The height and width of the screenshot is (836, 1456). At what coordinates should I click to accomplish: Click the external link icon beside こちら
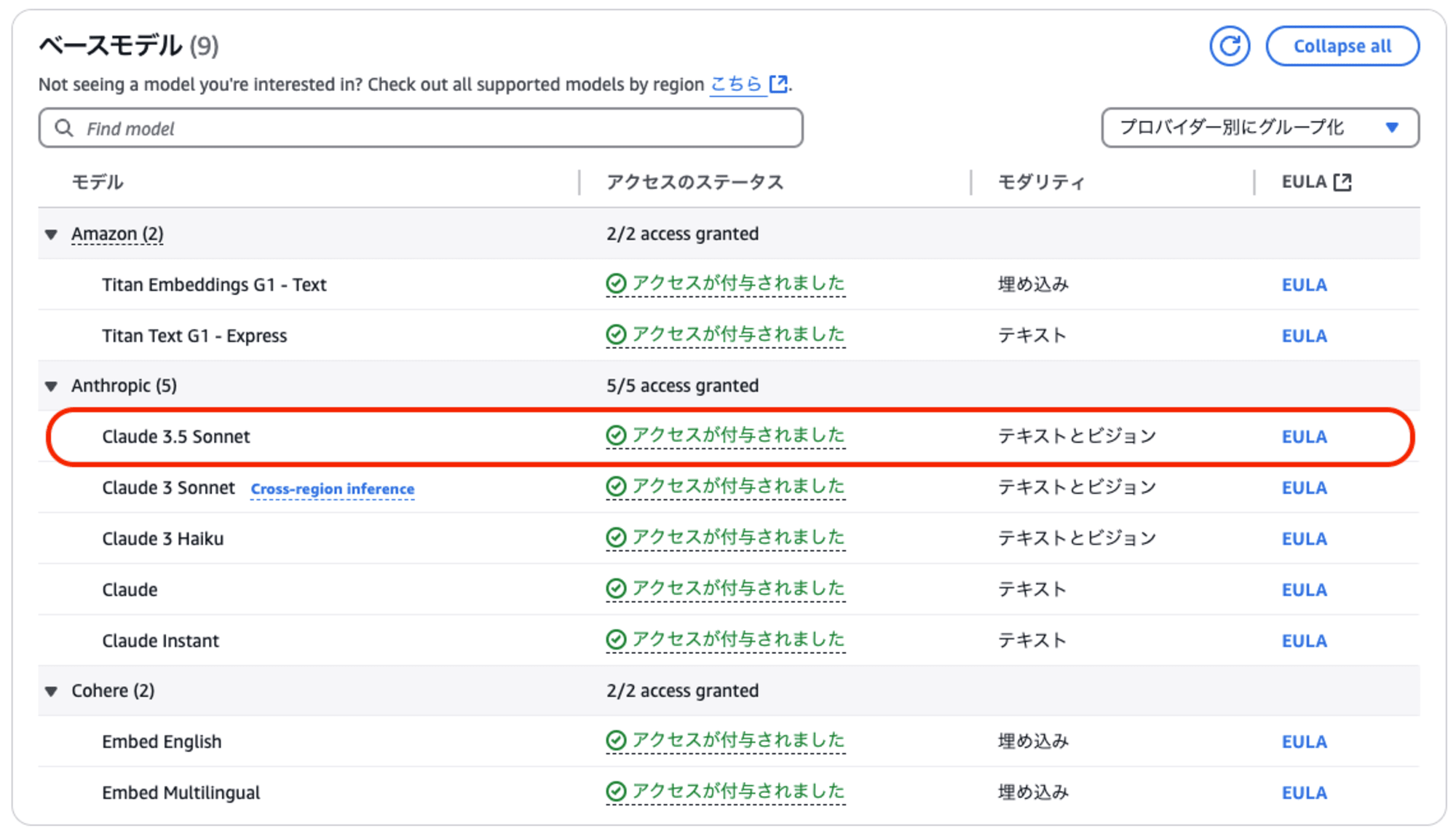[x=778, y=84]
